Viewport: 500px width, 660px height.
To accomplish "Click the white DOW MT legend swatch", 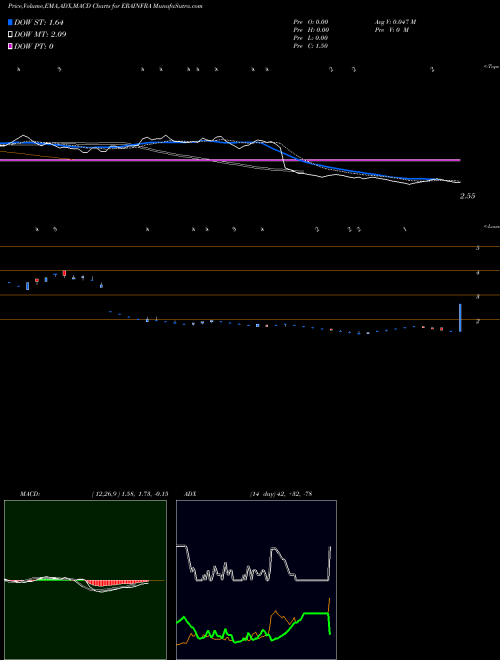I will point(10,34).
